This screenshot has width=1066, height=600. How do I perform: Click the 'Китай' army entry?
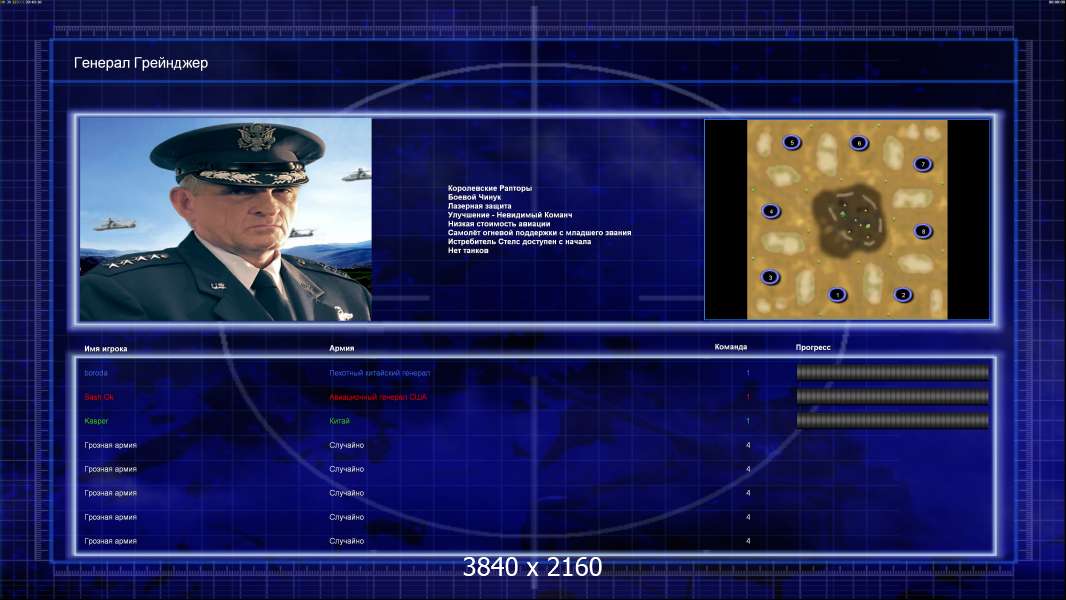339,421
